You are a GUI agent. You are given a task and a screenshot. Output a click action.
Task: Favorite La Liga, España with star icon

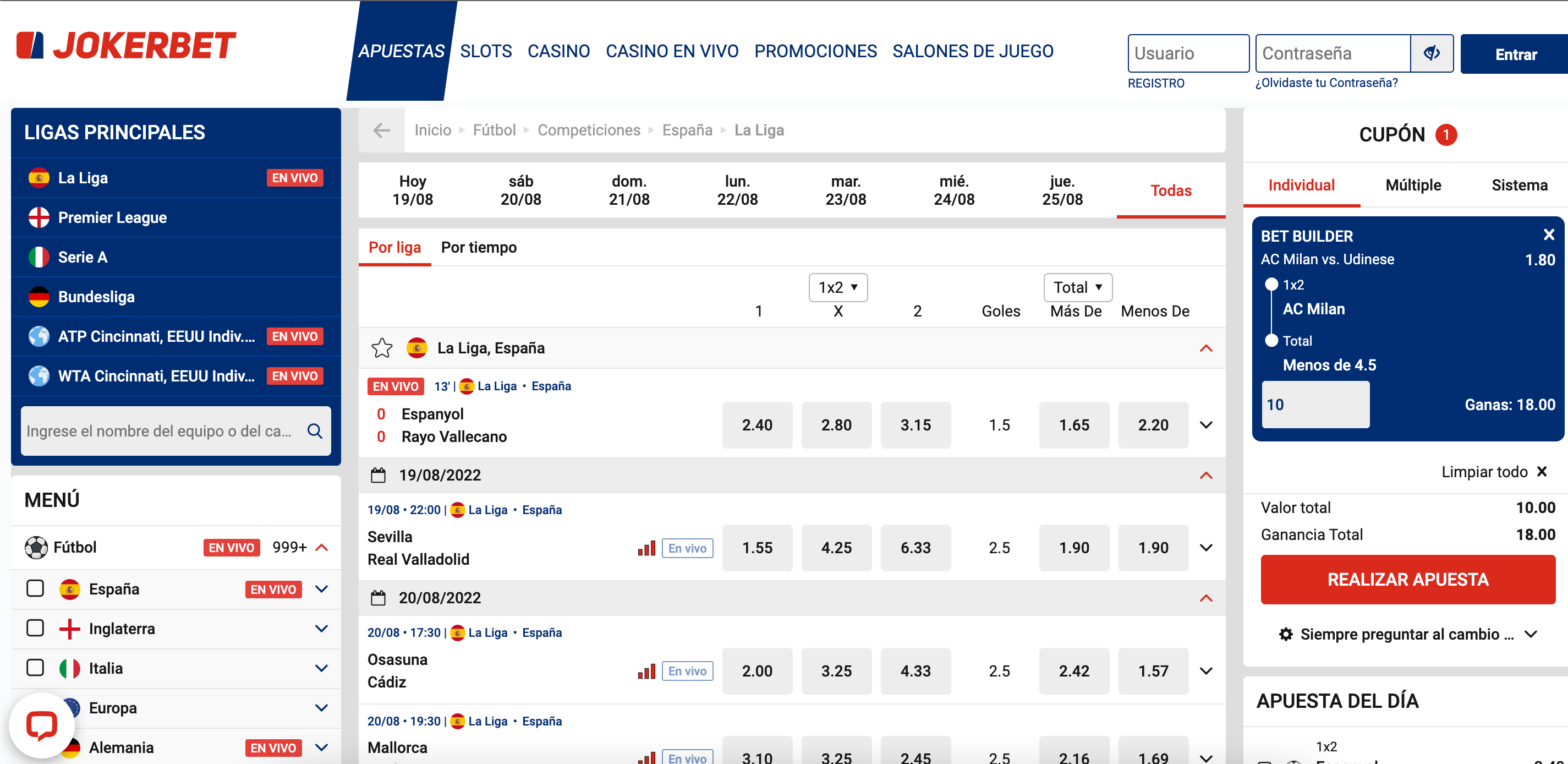click(x=382, y=348)
